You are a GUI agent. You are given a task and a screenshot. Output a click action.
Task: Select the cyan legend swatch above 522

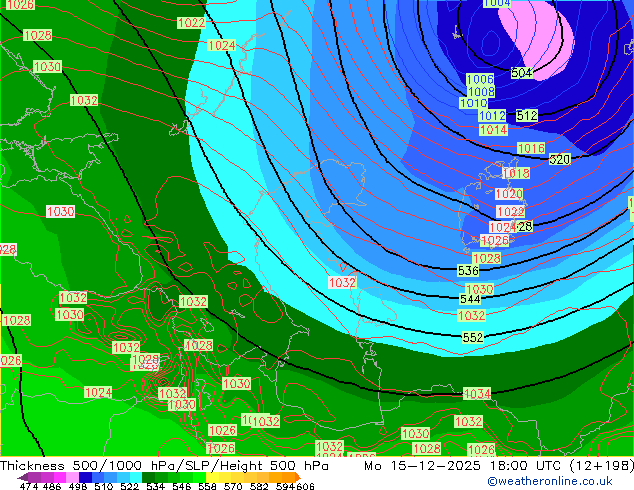pos(136,477)
